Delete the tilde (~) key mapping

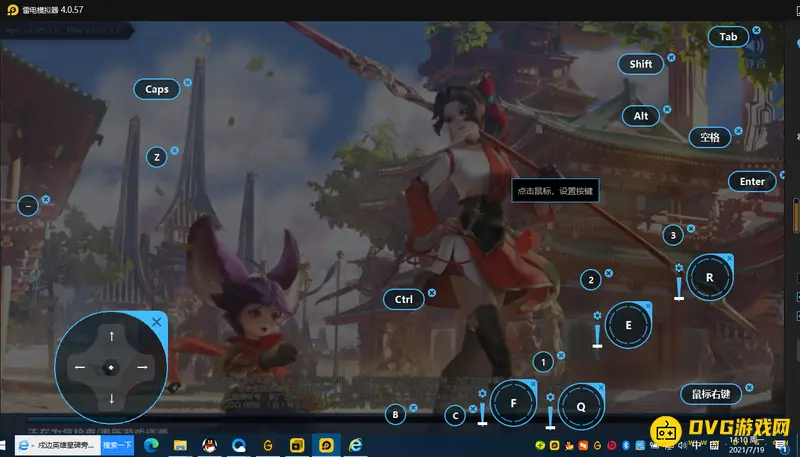(46, 199)
